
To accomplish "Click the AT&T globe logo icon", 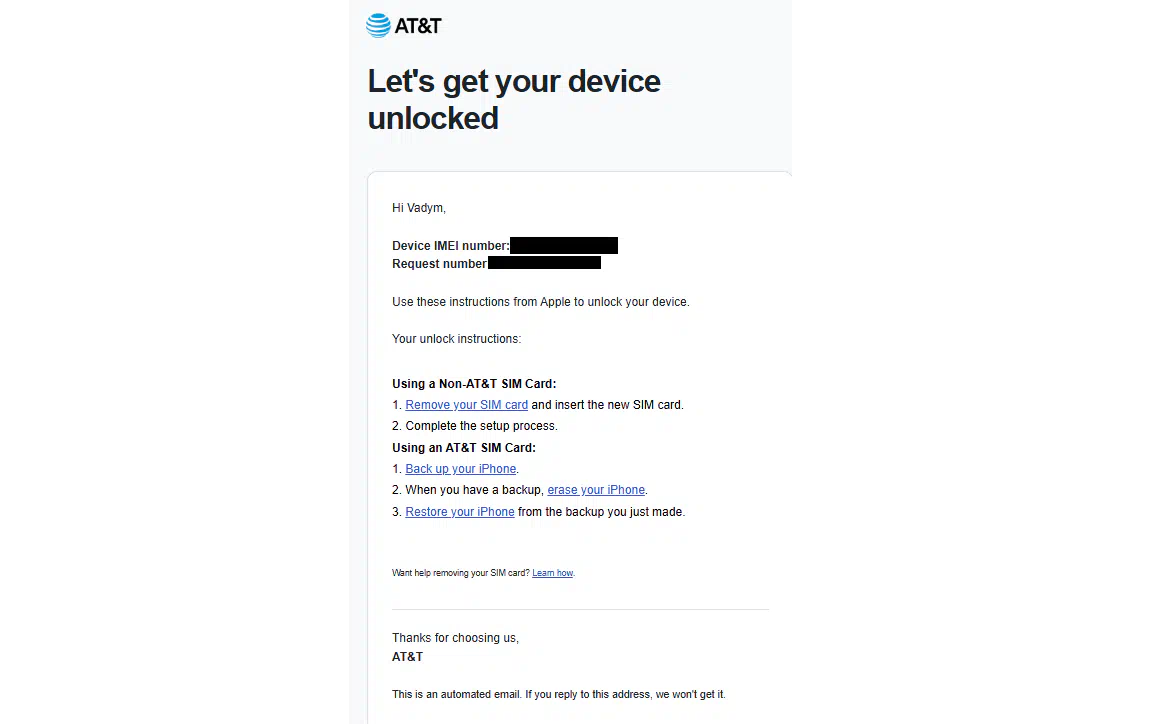I will [x=378, y=26].
